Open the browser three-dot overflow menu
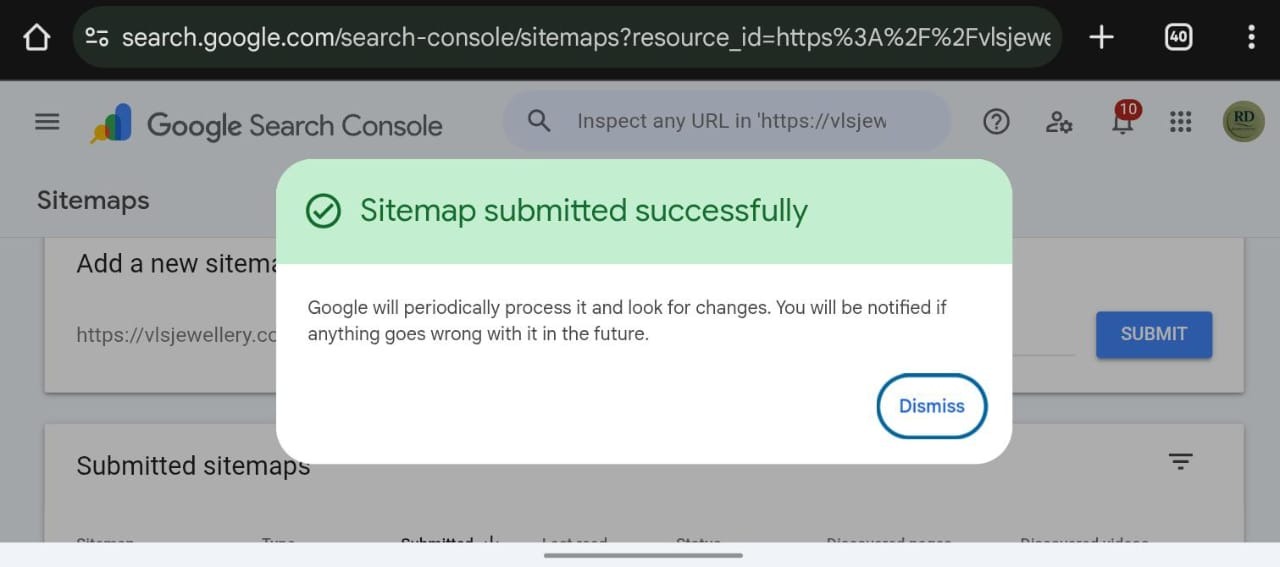 [x=1251, y=38]
